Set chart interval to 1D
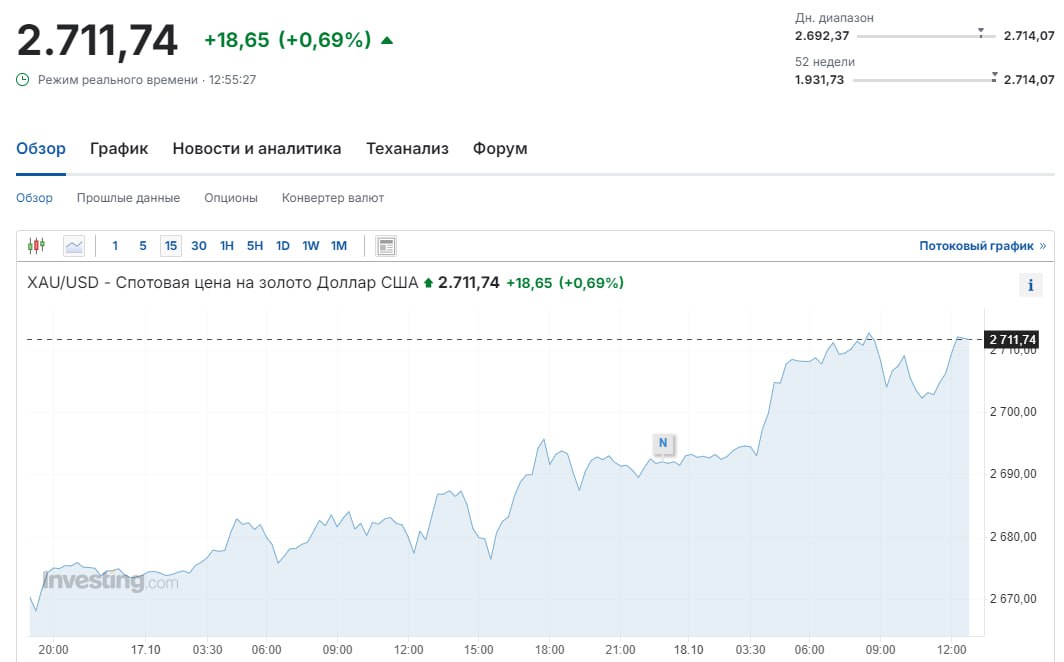This screenshot has height=662, width=1064. click(x=283, y=246)
